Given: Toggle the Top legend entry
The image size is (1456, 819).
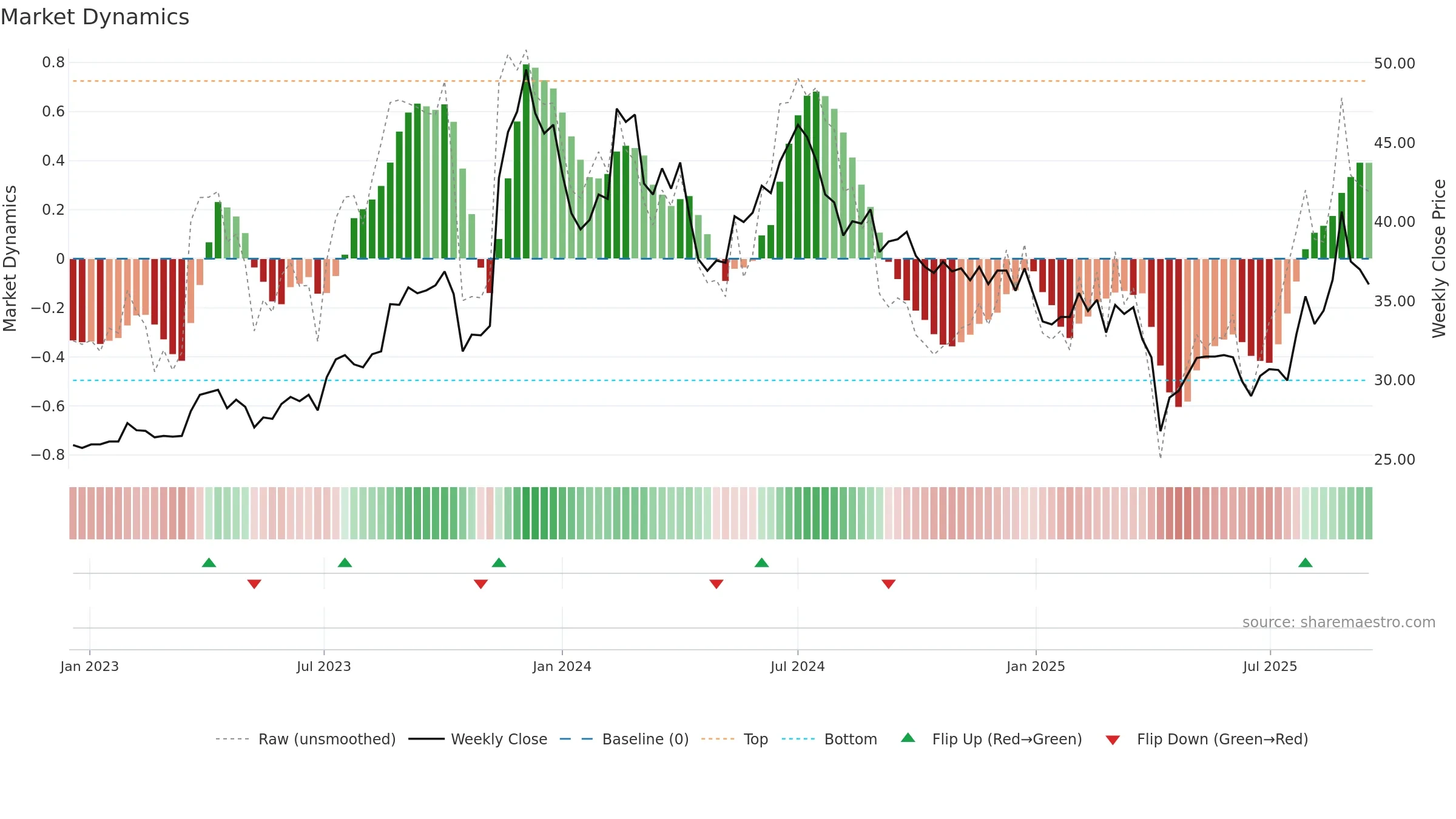Looking at the screenshot, I should [734, 739].
